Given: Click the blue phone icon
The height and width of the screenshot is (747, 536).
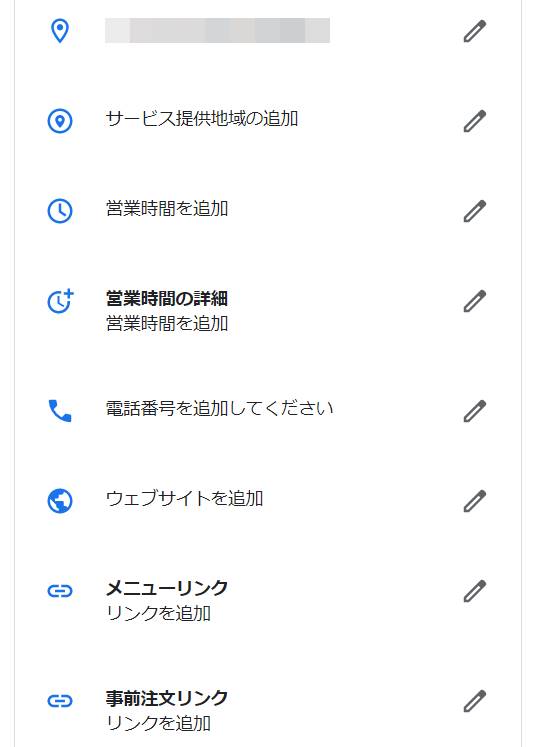Looking at the screenshot, I should 60,411.
